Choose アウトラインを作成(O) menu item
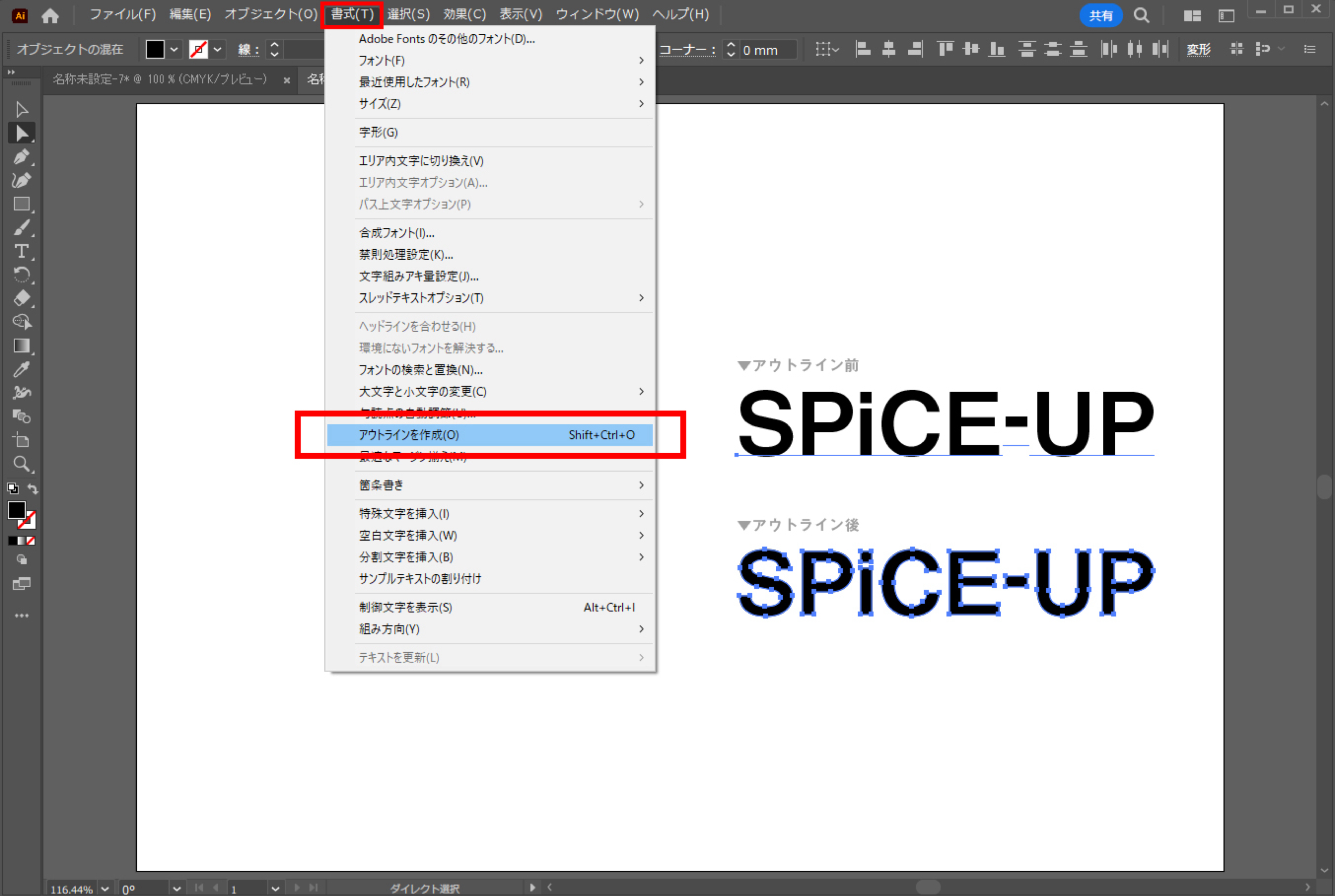The image size is (1335, 896). 490,435
